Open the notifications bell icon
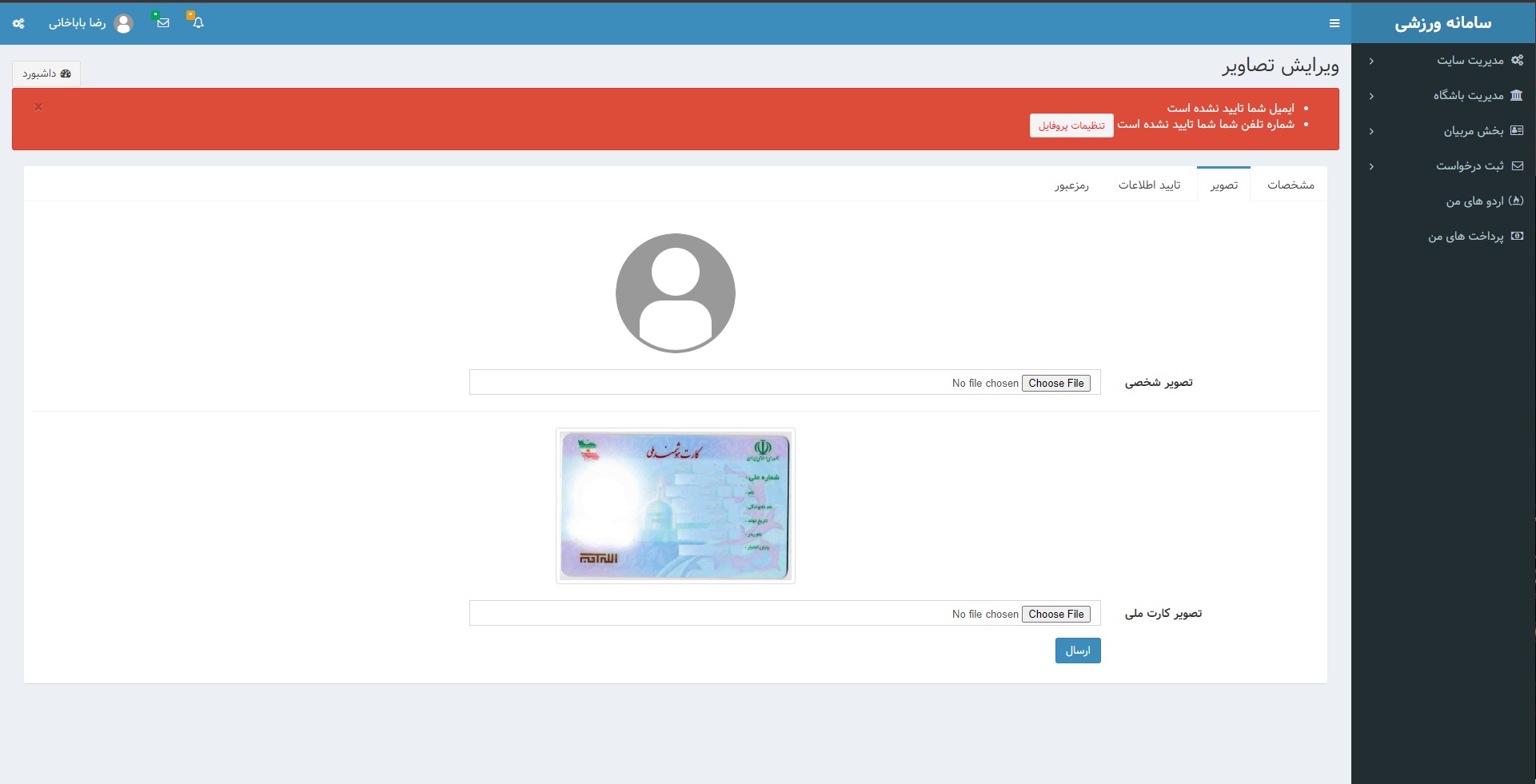This screenshot has height=784, width=1536. click(x=198, y=22)
